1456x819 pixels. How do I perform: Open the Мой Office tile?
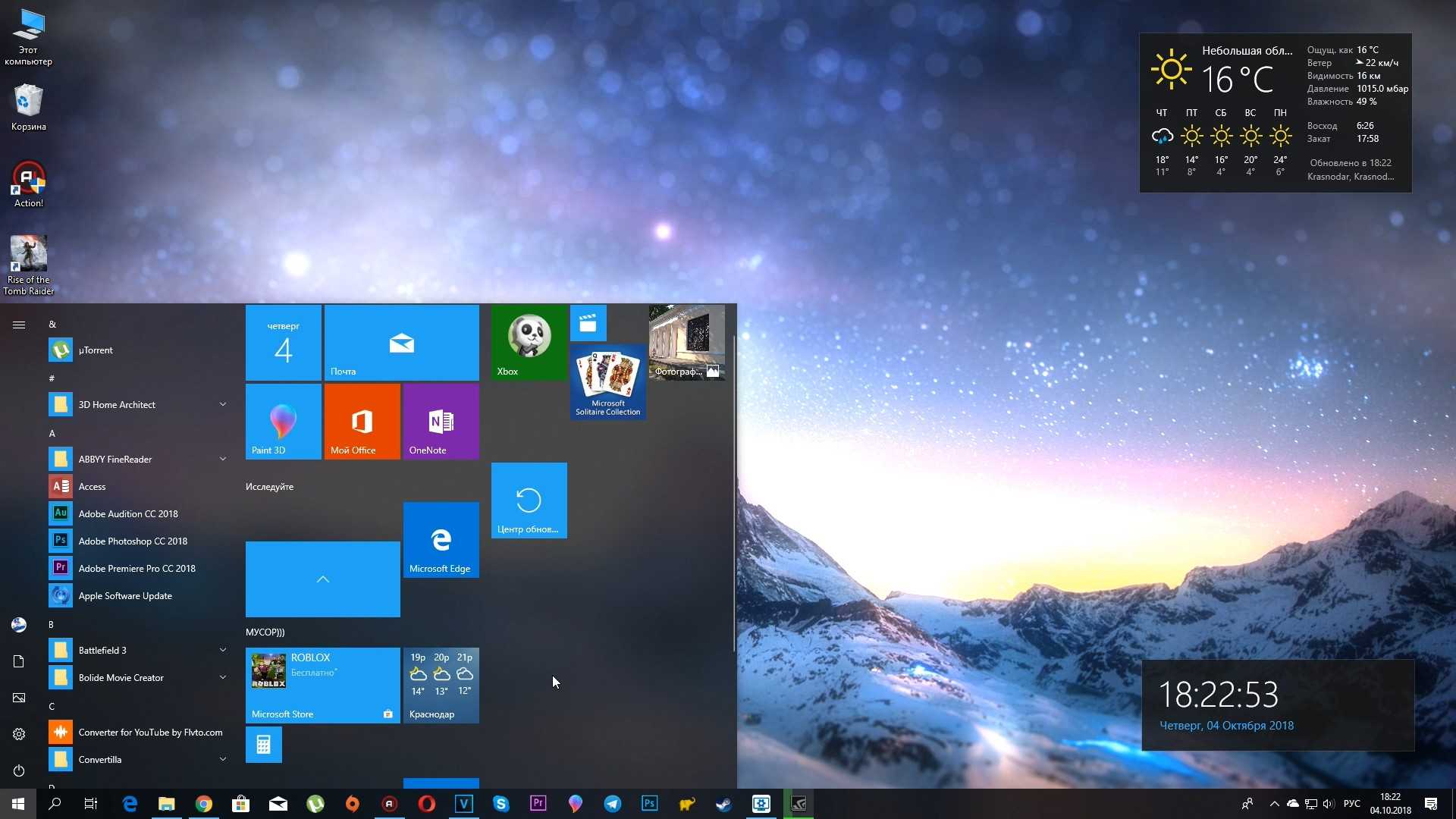click(x=362, y=422)
